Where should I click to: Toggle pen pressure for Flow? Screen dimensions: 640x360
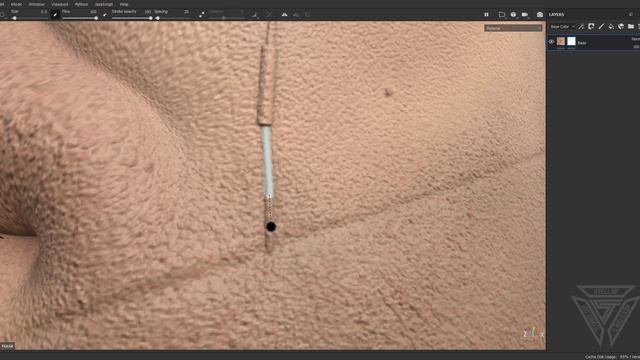[105, 15]
